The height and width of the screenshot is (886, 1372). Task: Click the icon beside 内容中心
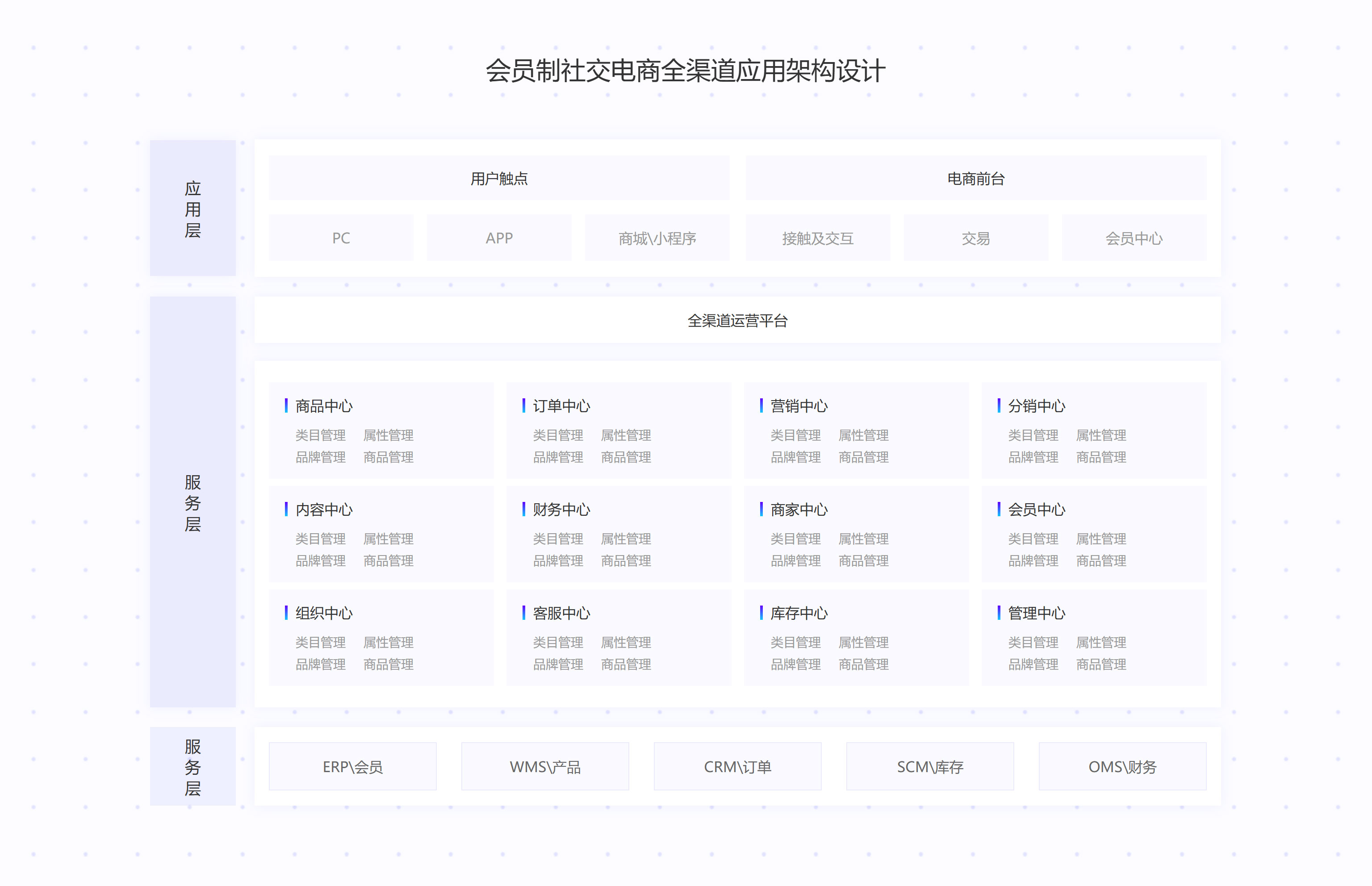[288, 510]
